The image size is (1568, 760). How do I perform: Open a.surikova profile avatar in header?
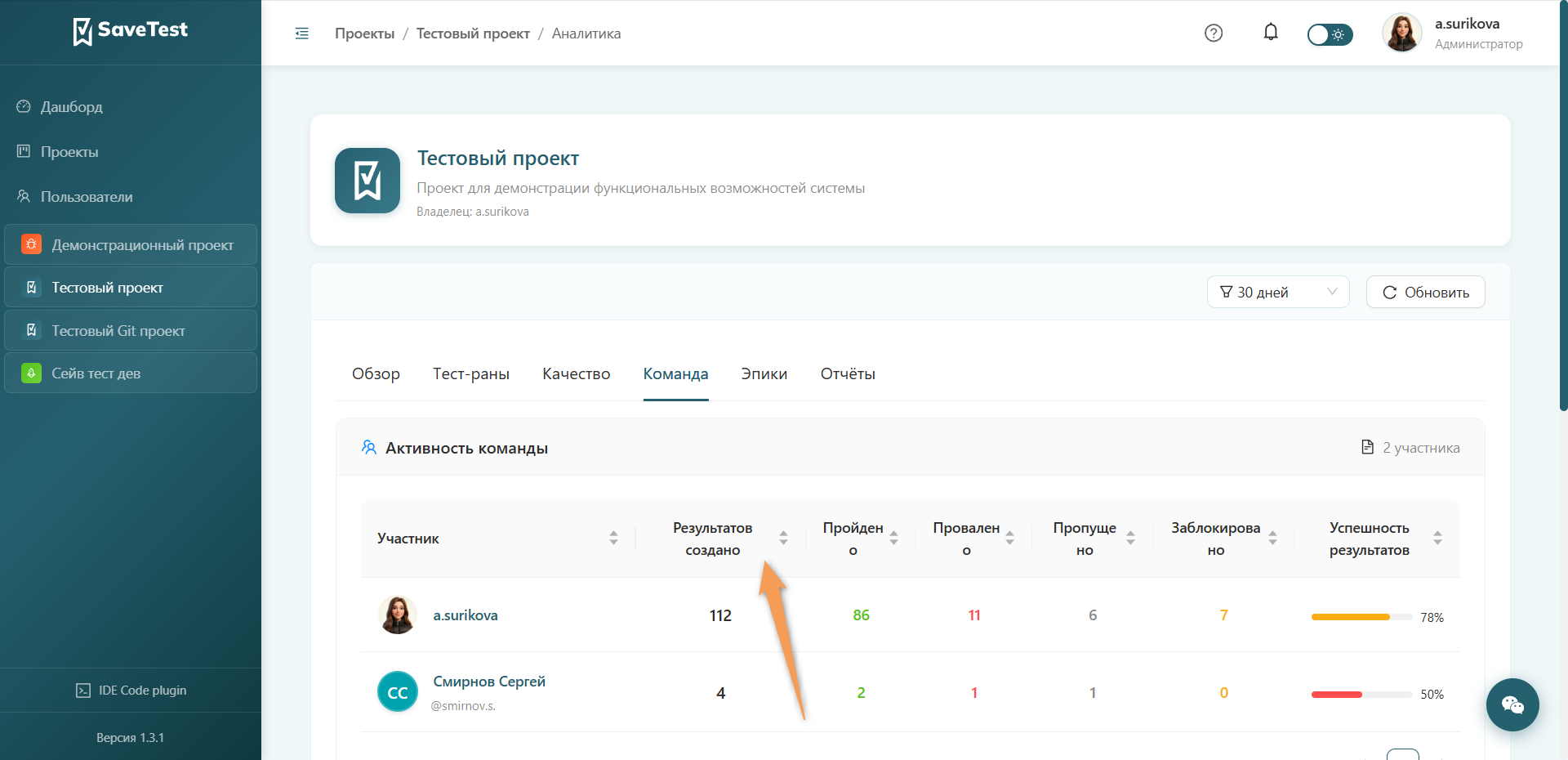pos(1402,34)
